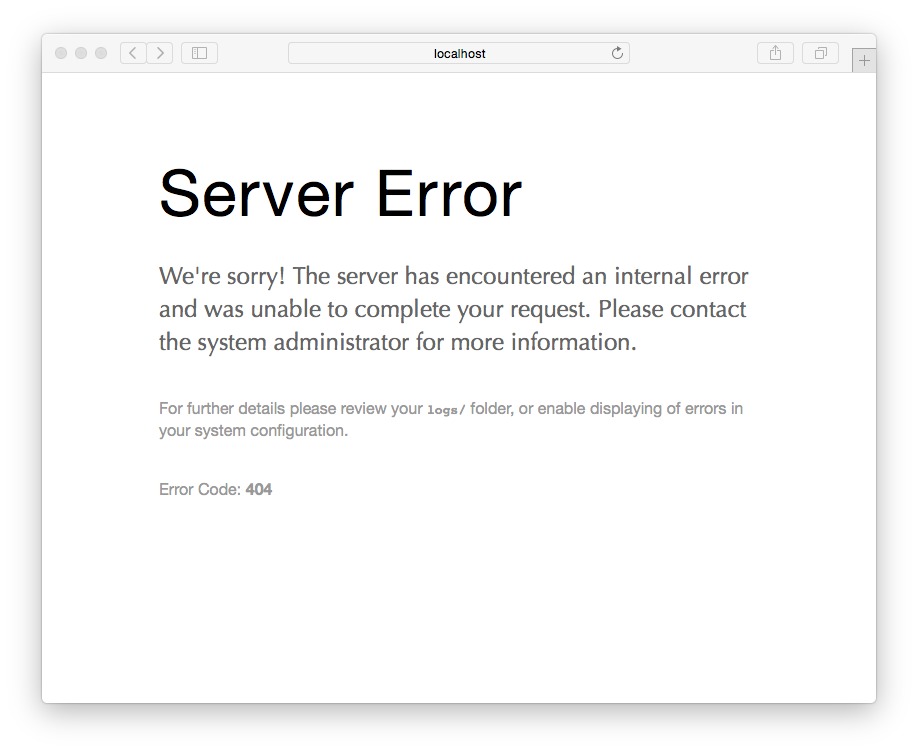Go back with the Safari back arrow
The width and height of the screenshot is (918, 753).
click(x=133, y=53)
